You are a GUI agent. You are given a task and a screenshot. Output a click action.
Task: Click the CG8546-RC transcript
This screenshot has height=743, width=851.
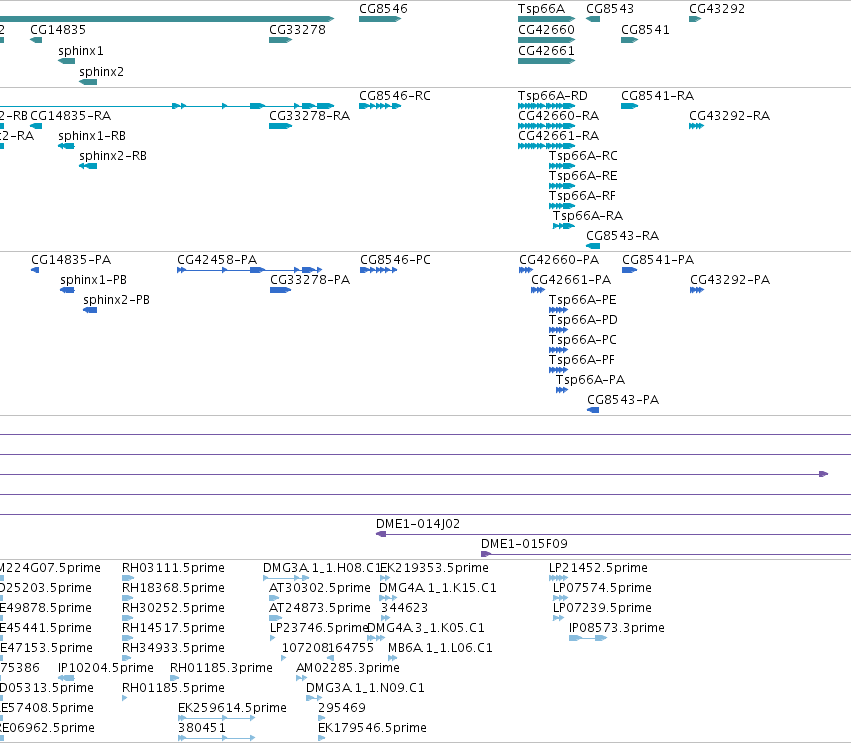coord(380,106)
